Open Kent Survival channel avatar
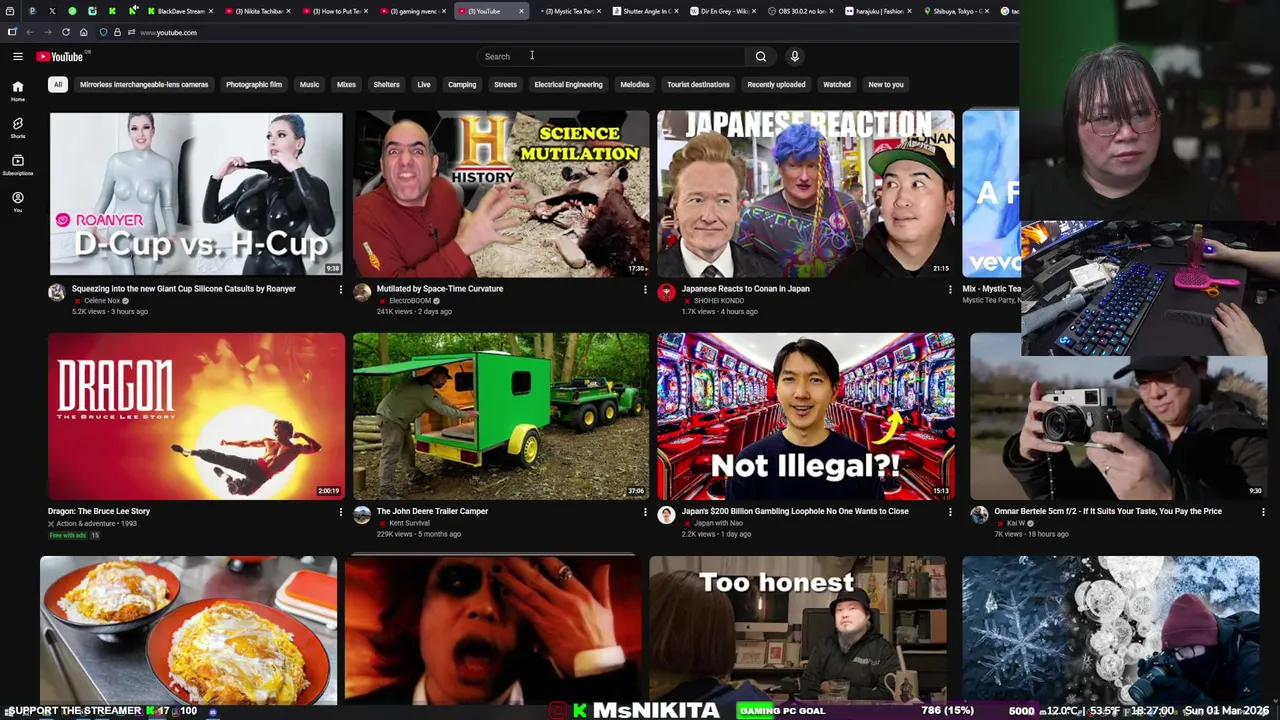Screen dimensions: 1280x720 (x=362, y=514)
